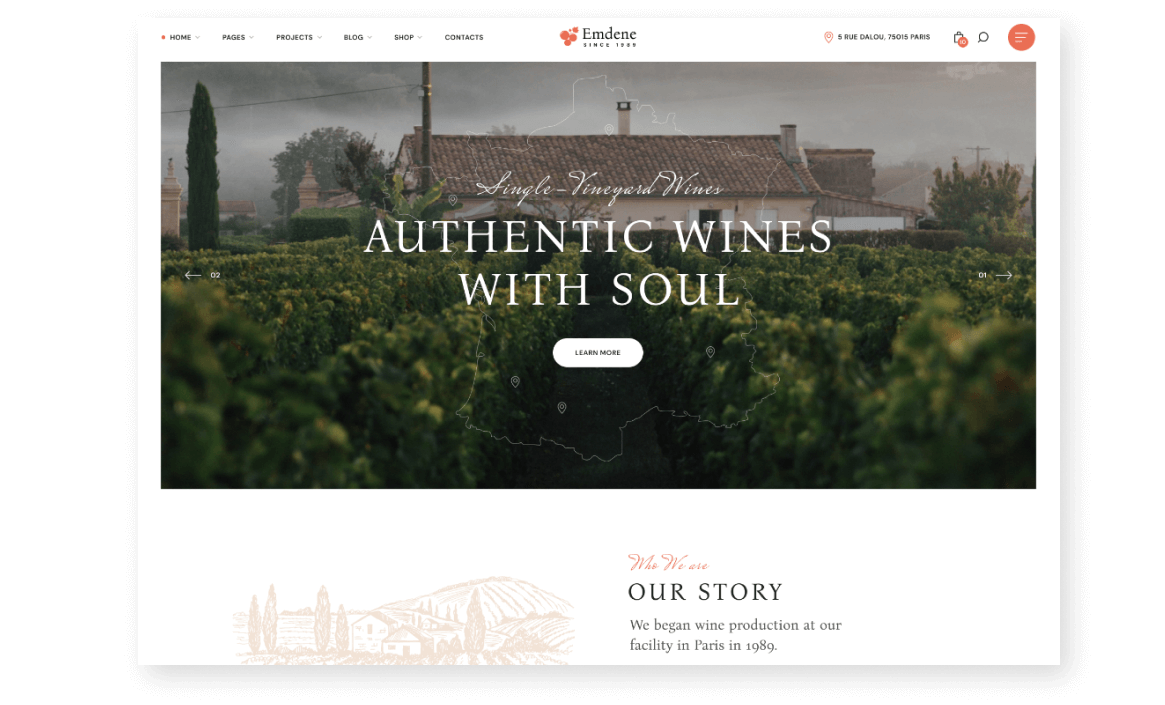
Task: Select the southernmost map pin on France outline
Action: pos(562,408)
